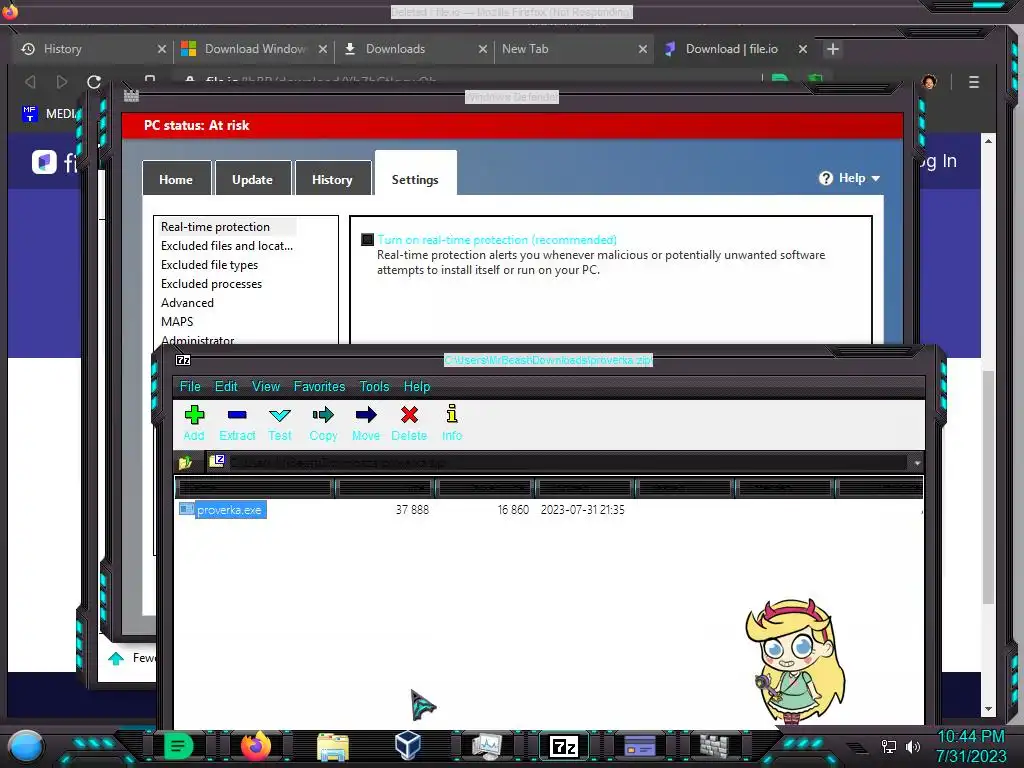Click the Firefox reload button

[94, 82]
